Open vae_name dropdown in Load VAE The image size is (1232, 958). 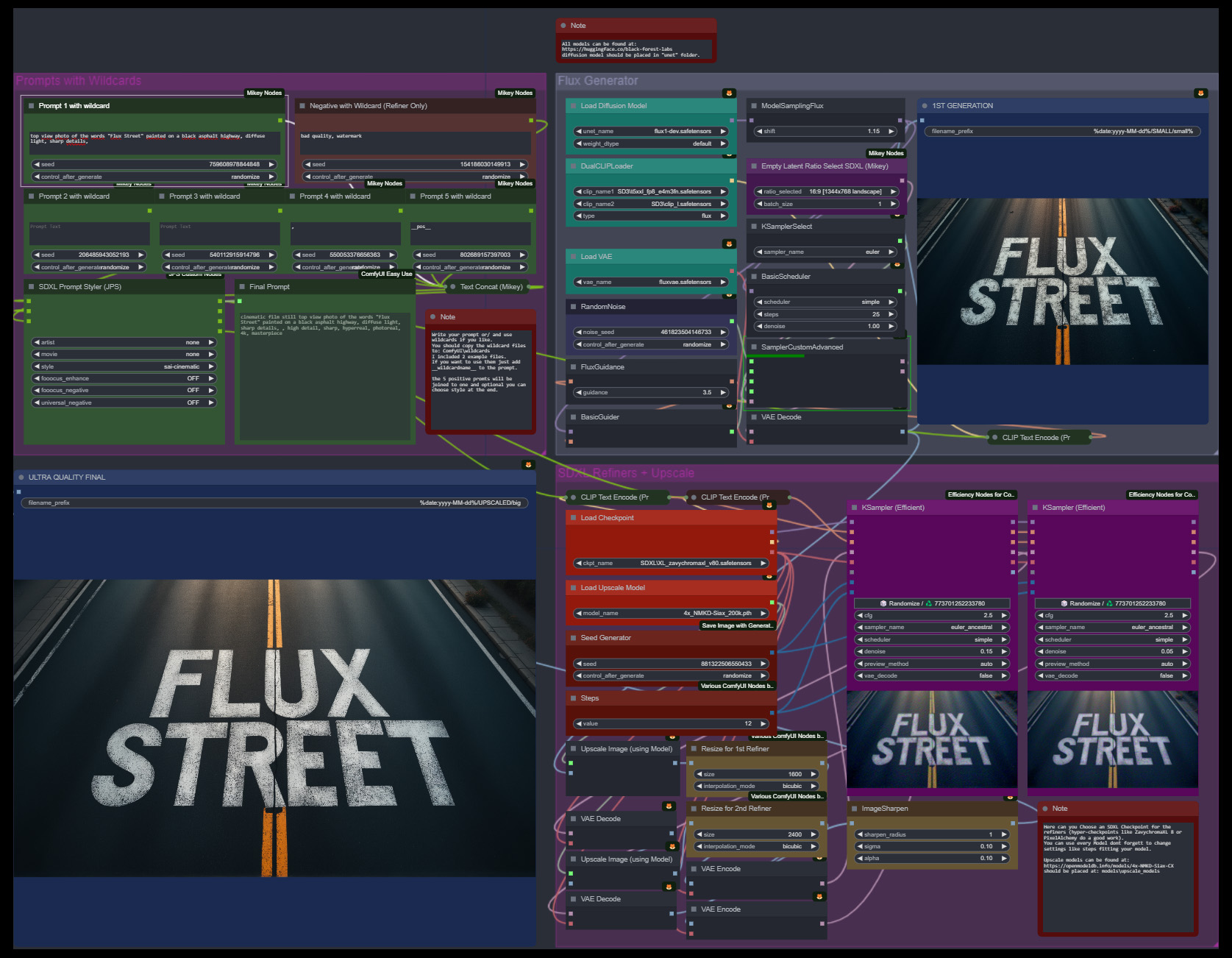click(651, 283)
